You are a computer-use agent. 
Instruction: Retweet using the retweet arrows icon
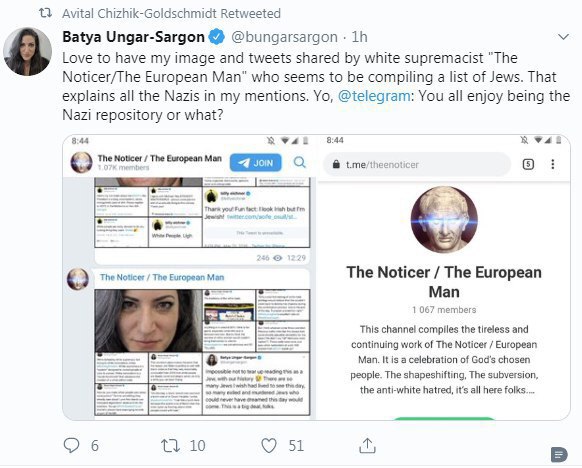coord(170,445)
